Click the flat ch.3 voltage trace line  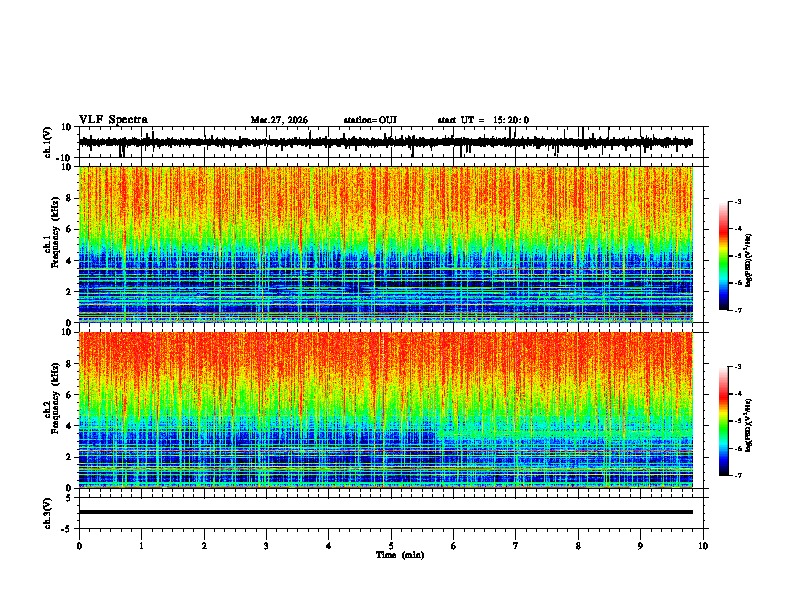(x=386, y=512)
